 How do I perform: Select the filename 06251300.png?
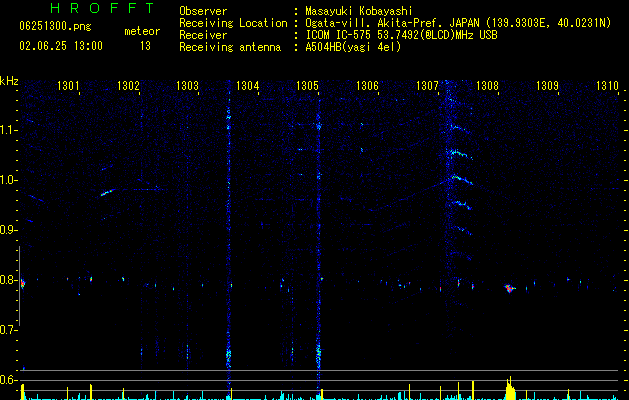[x=55, y=27]
